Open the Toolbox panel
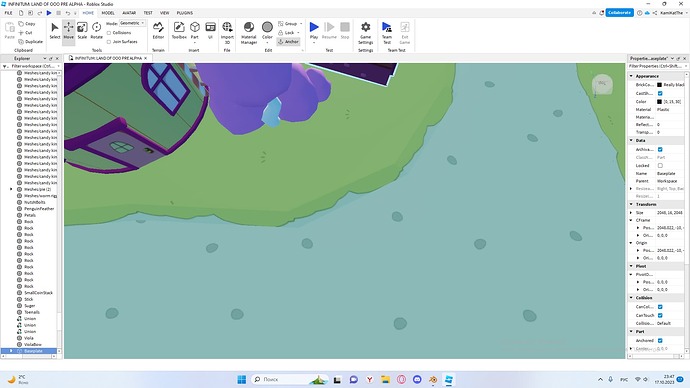Viewport: 690px width, 388px height. [x=179, y=31]
